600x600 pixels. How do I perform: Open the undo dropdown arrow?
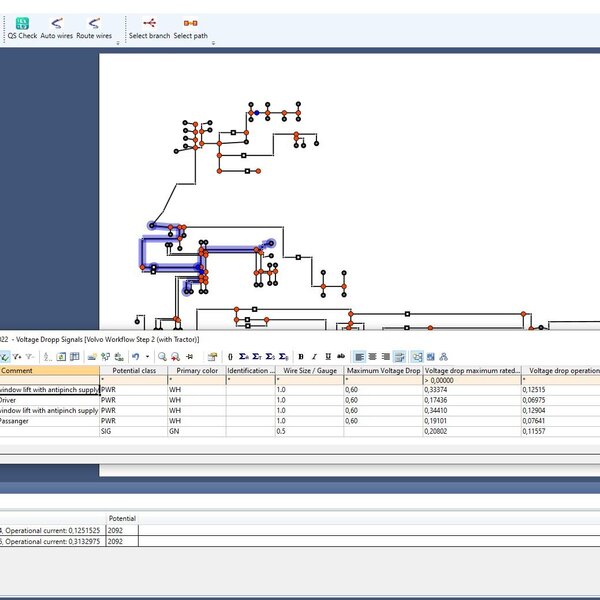pyautogui.click(x=148, y=356)
